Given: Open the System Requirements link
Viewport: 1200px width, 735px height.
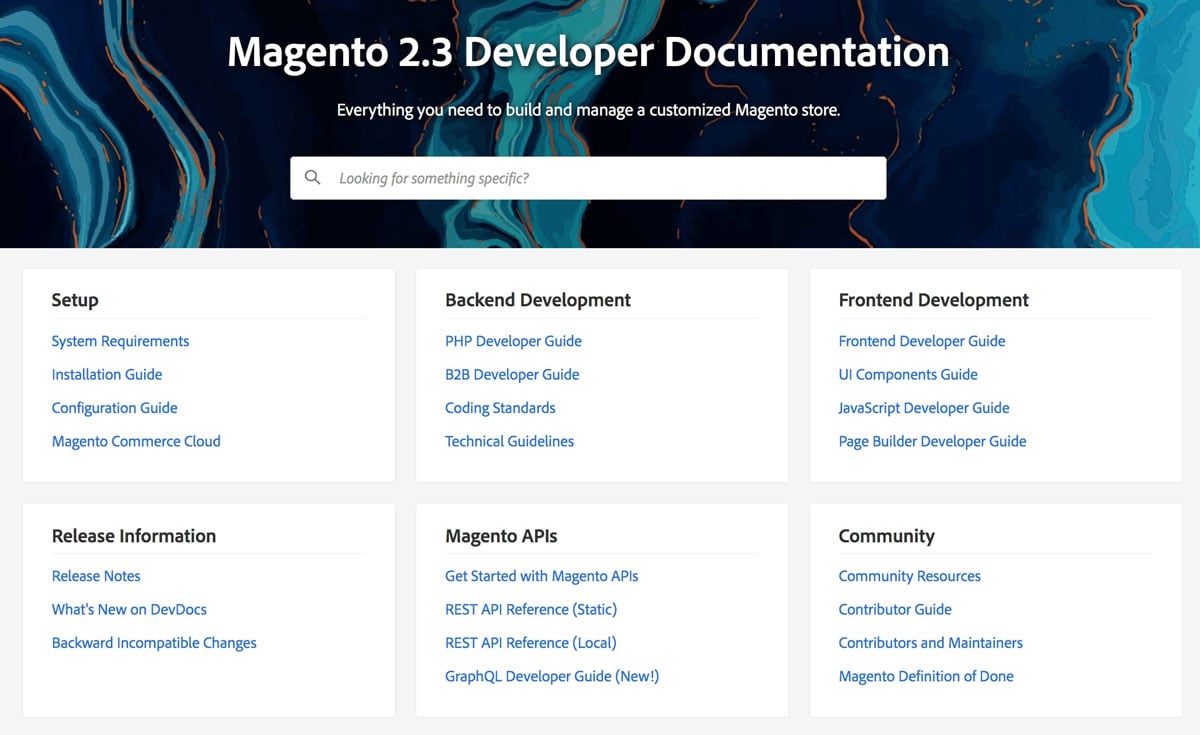Looking at the screenshot, I should [120, 341].
